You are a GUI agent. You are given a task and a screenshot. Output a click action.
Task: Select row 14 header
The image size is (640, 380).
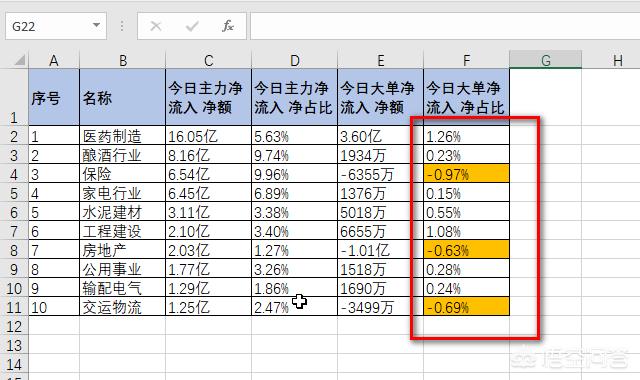14,364
